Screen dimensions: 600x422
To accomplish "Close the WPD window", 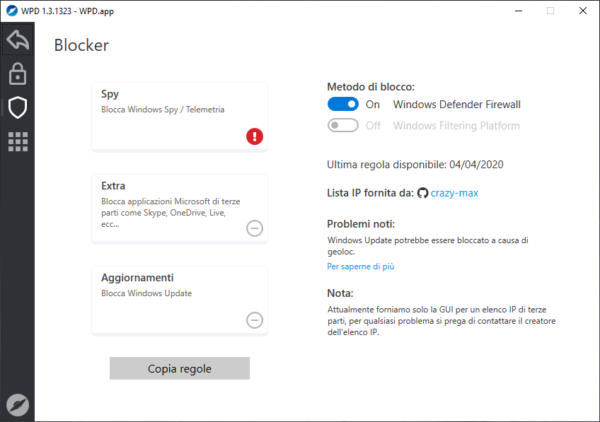I will (x=582, y=11).
